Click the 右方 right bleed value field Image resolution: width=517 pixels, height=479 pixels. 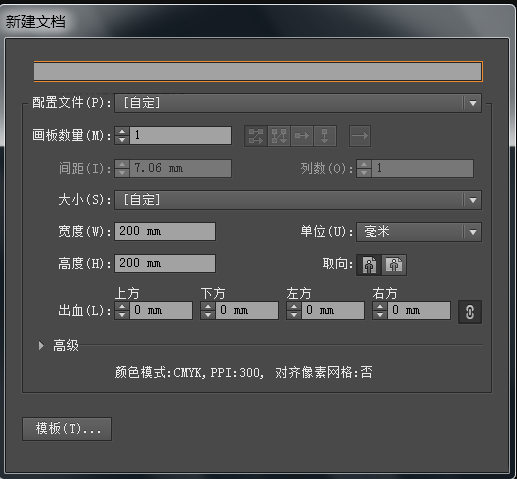tap(419, 311)
